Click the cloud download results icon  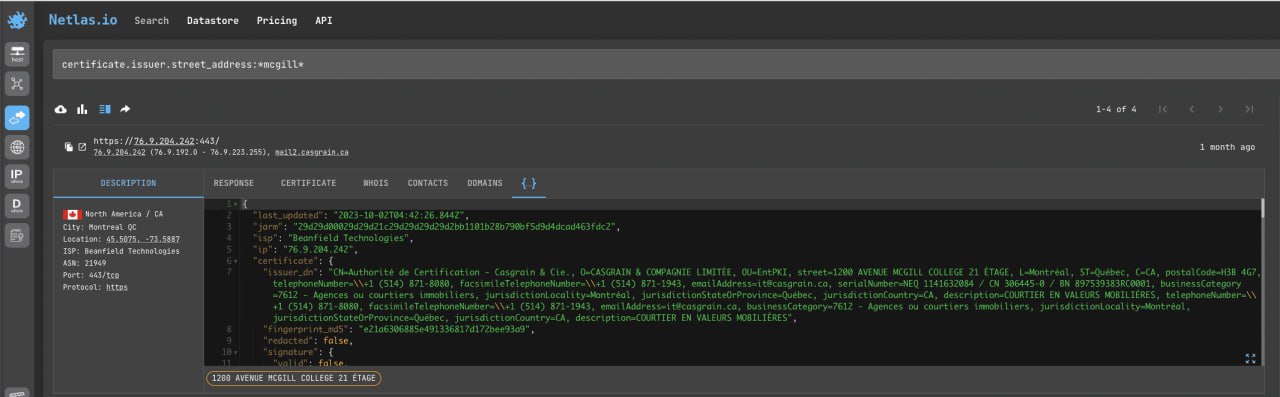coord(61,109)
